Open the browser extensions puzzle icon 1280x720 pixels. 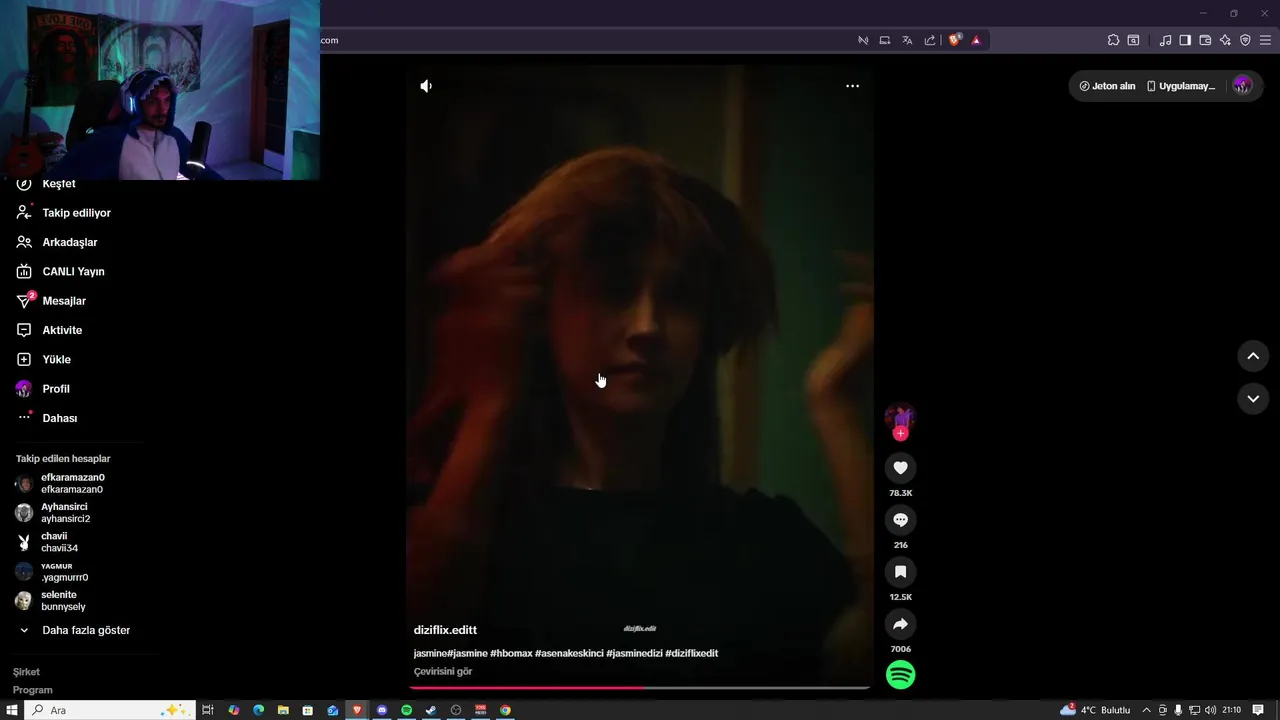tap(1113, 40)
